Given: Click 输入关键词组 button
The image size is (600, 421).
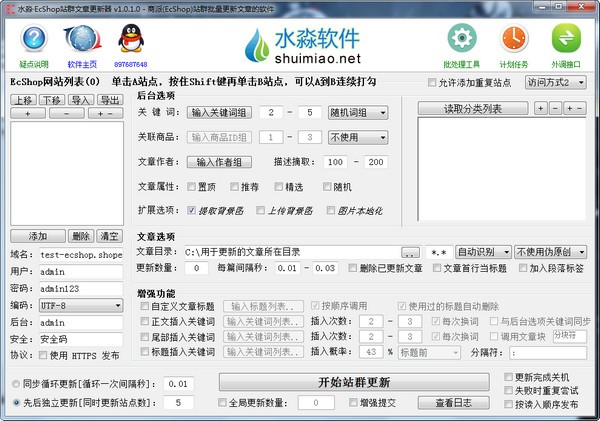Looking at the screenshot, I should click(x=219, y=113).
